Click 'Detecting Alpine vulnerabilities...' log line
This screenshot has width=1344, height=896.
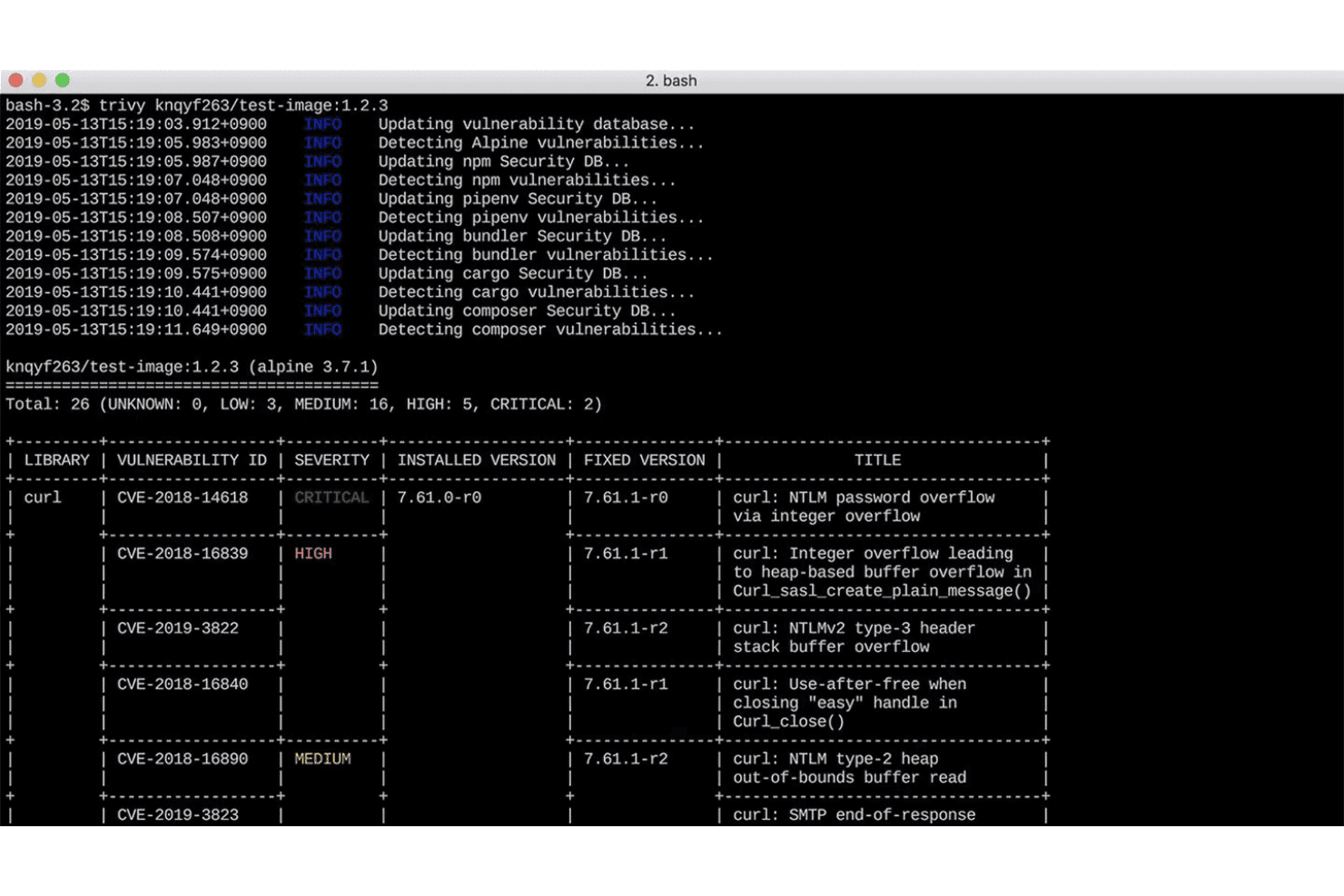(541, 143)
